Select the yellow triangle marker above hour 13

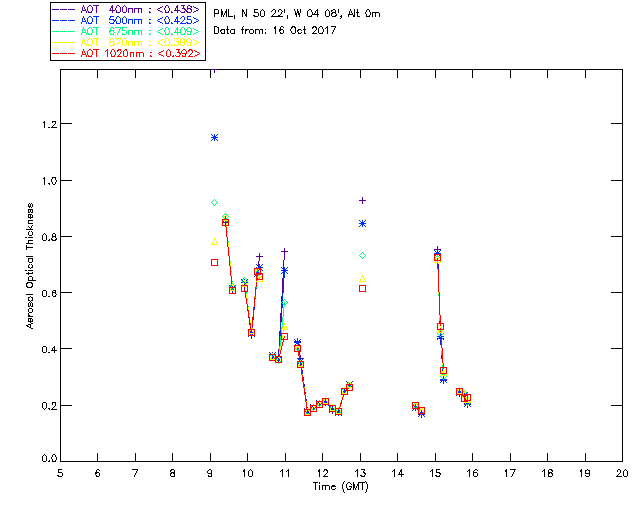pos(362,278)
